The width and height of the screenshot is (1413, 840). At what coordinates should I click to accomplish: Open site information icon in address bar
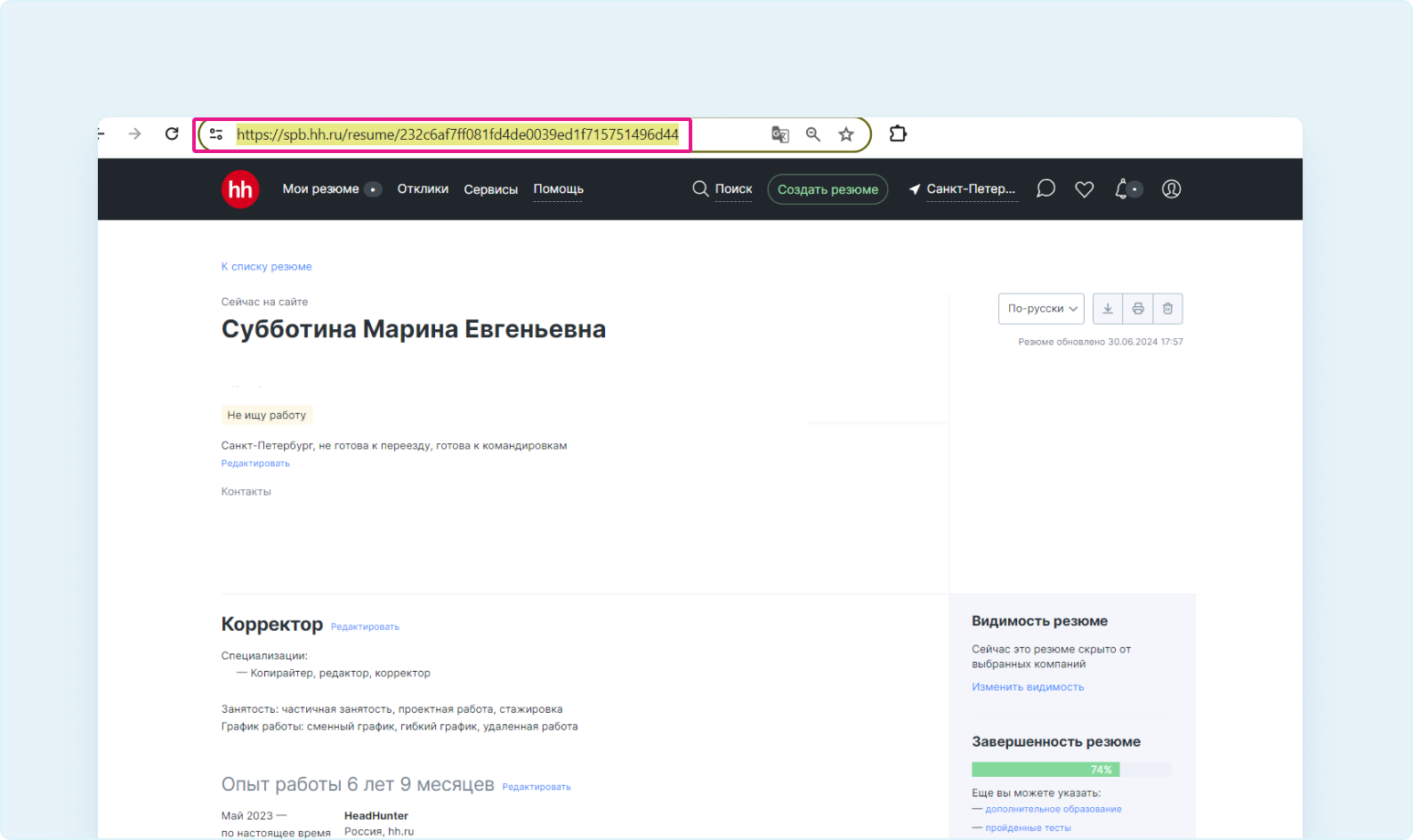(x=216, y=134)
